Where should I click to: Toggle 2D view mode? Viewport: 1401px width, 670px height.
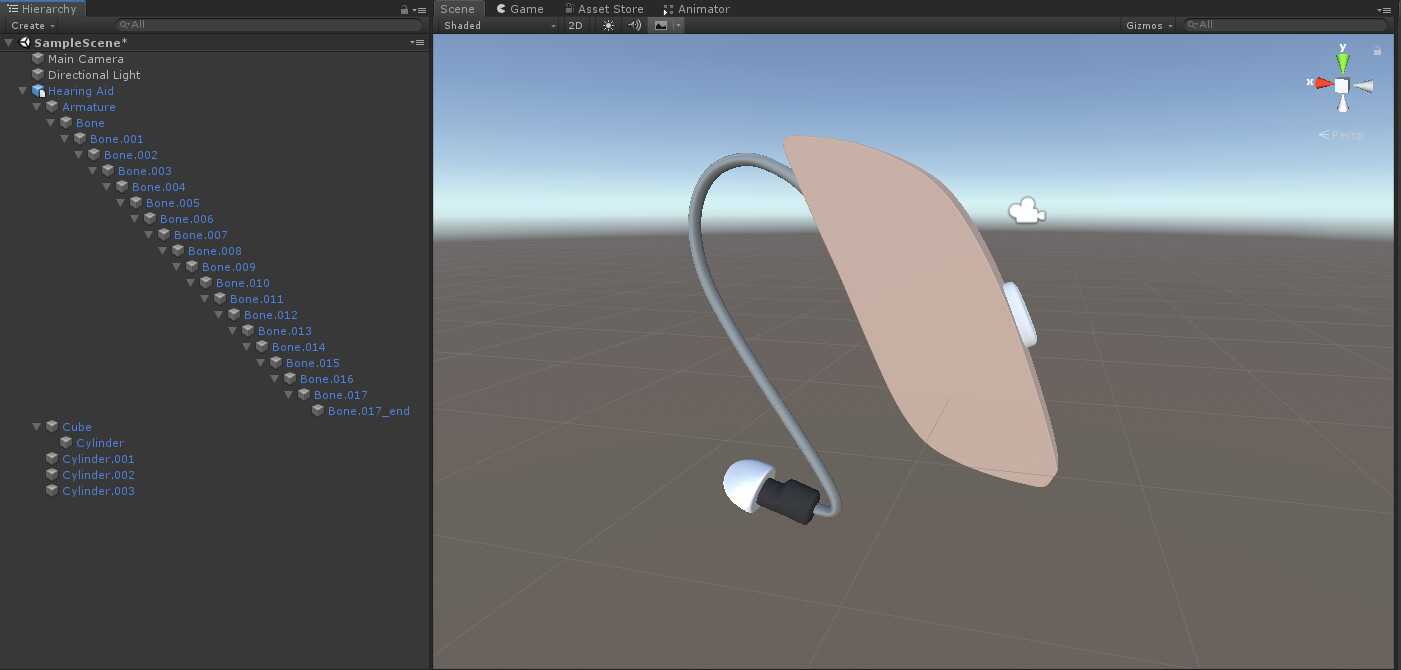click(x=575, y=25)
